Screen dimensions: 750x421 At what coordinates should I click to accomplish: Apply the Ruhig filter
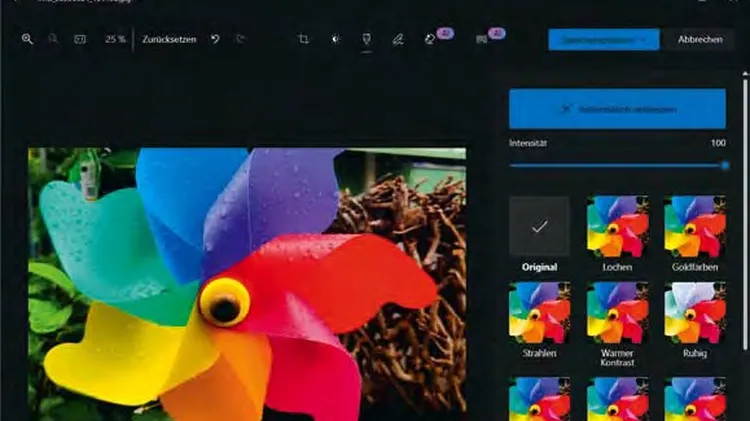coord(695,313)
